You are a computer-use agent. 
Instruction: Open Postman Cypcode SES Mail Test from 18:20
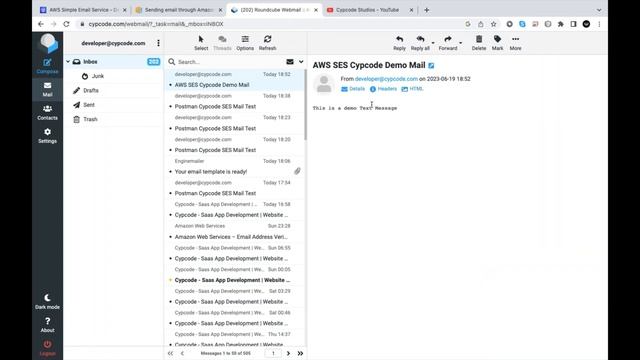[x=234, y=144]
